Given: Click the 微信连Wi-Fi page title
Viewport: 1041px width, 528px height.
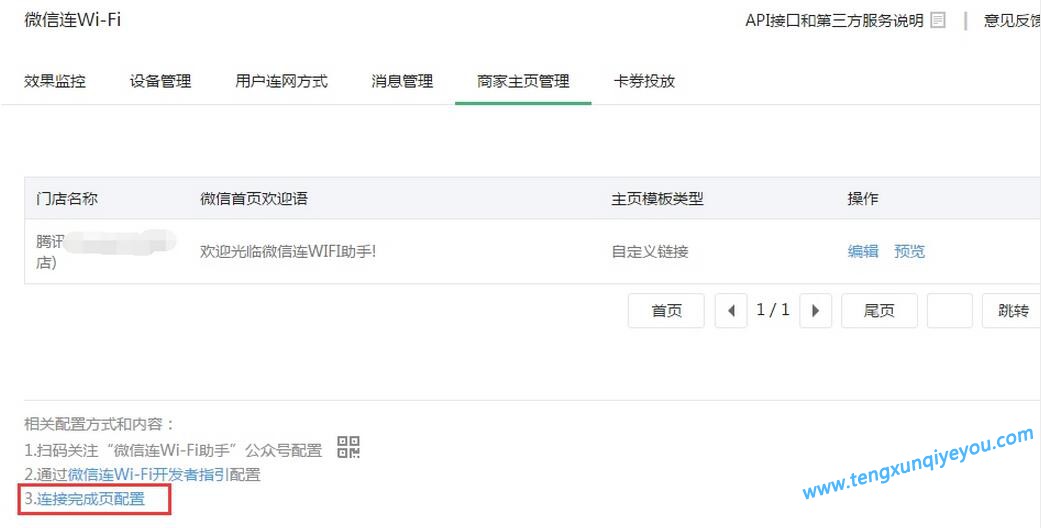Looking at the screenshot, I should coord(73,19).
